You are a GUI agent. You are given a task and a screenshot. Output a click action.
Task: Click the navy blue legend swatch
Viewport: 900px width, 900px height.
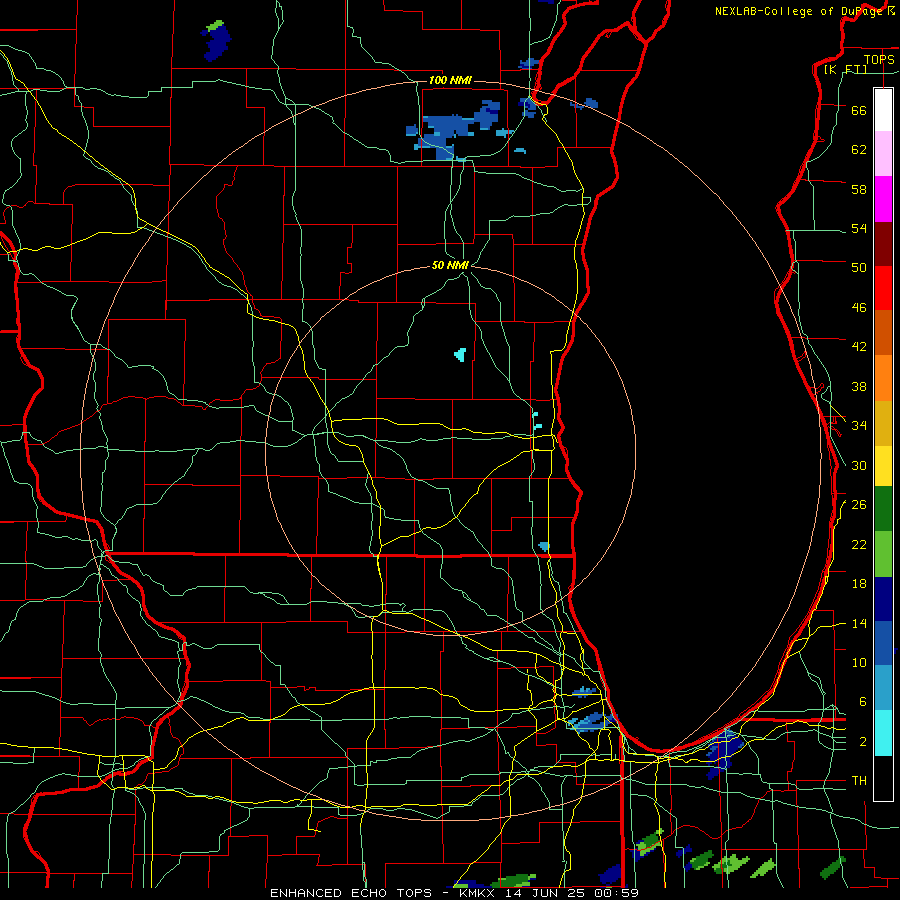click(883, 599)
